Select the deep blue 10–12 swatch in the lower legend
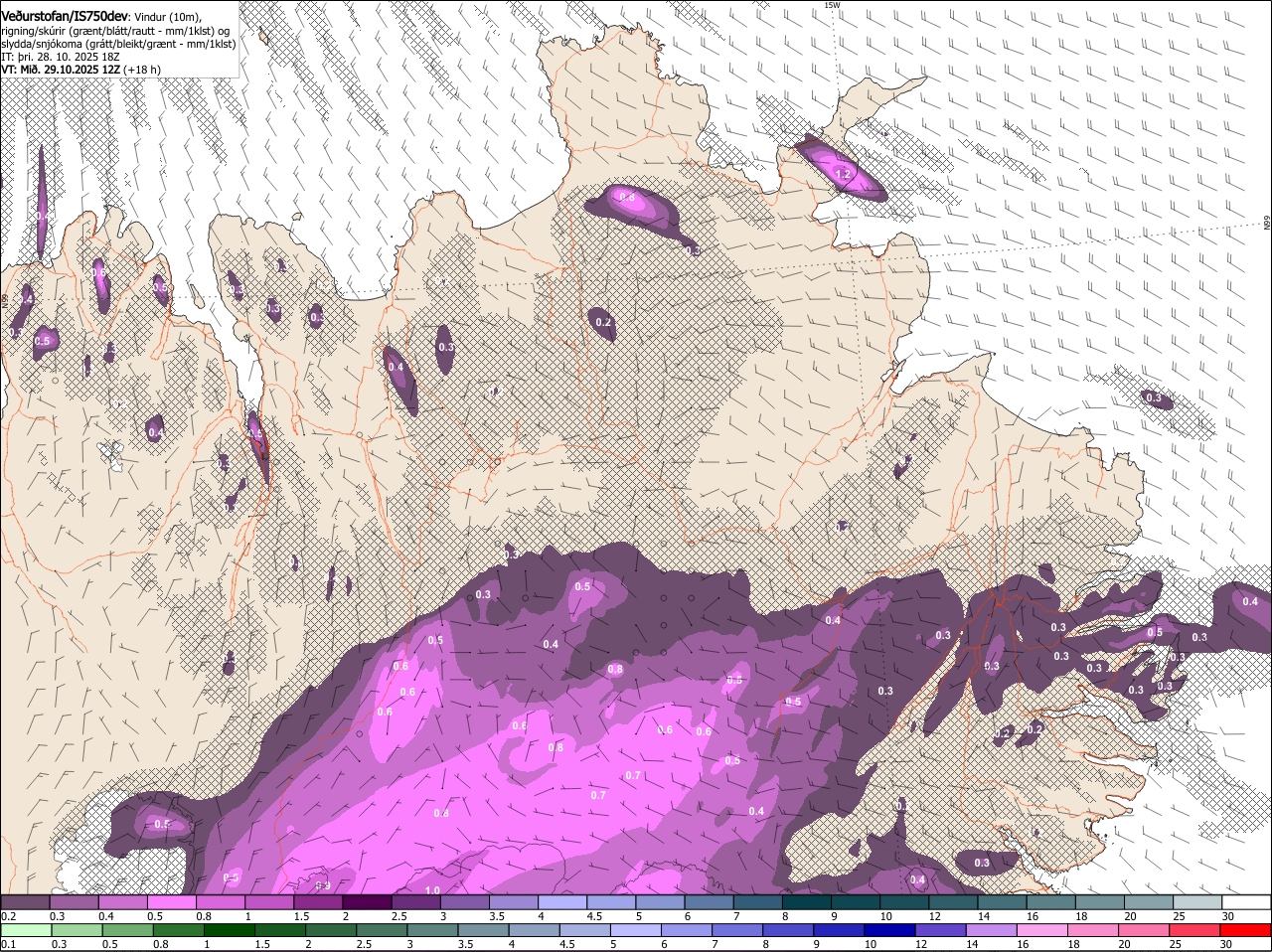The width and height of the screenshot is (1272, 952). [x=889, y=930]
